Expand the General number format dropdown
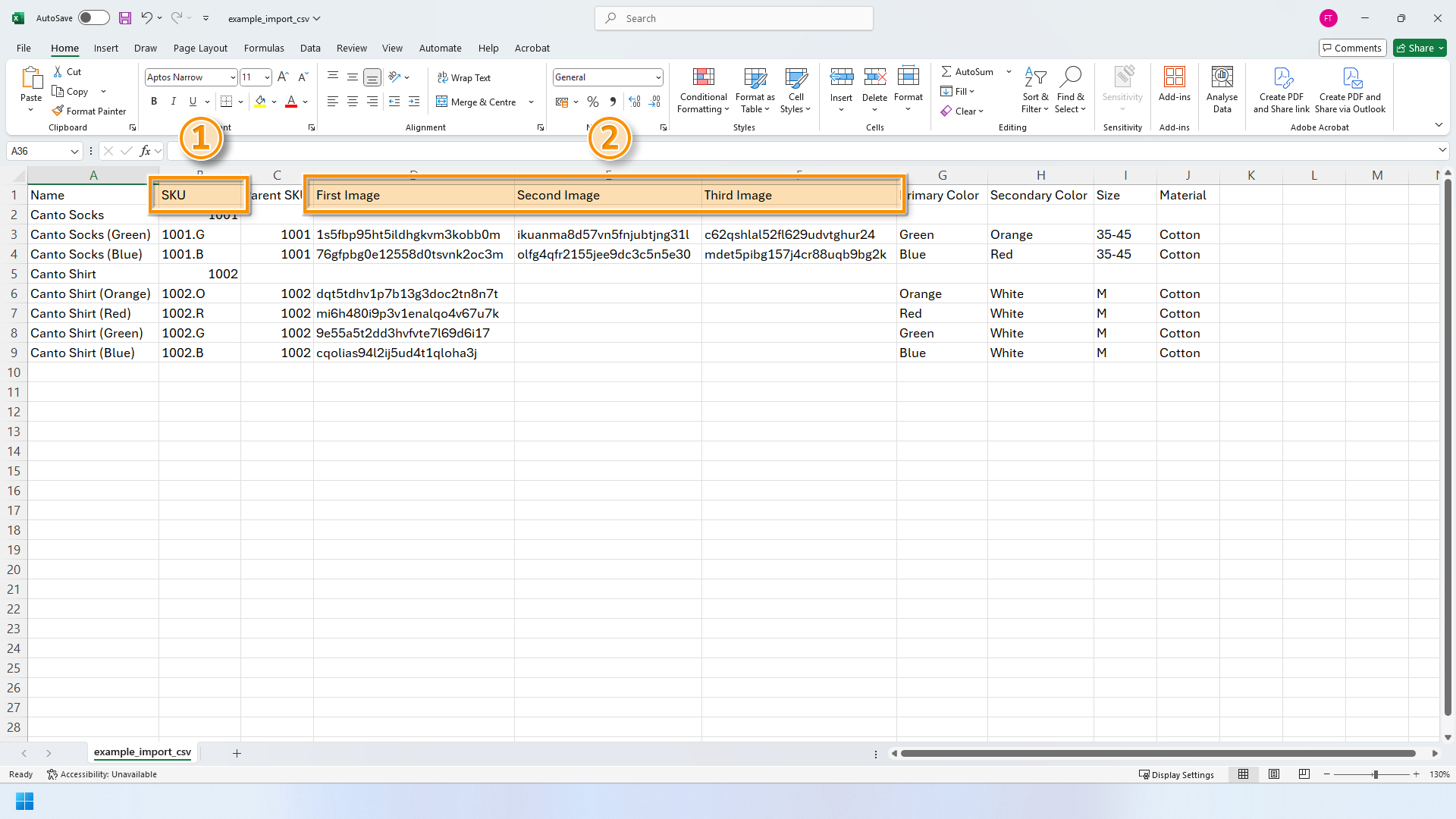Viewport: 1456px width, 819px height. coord(657,77)
